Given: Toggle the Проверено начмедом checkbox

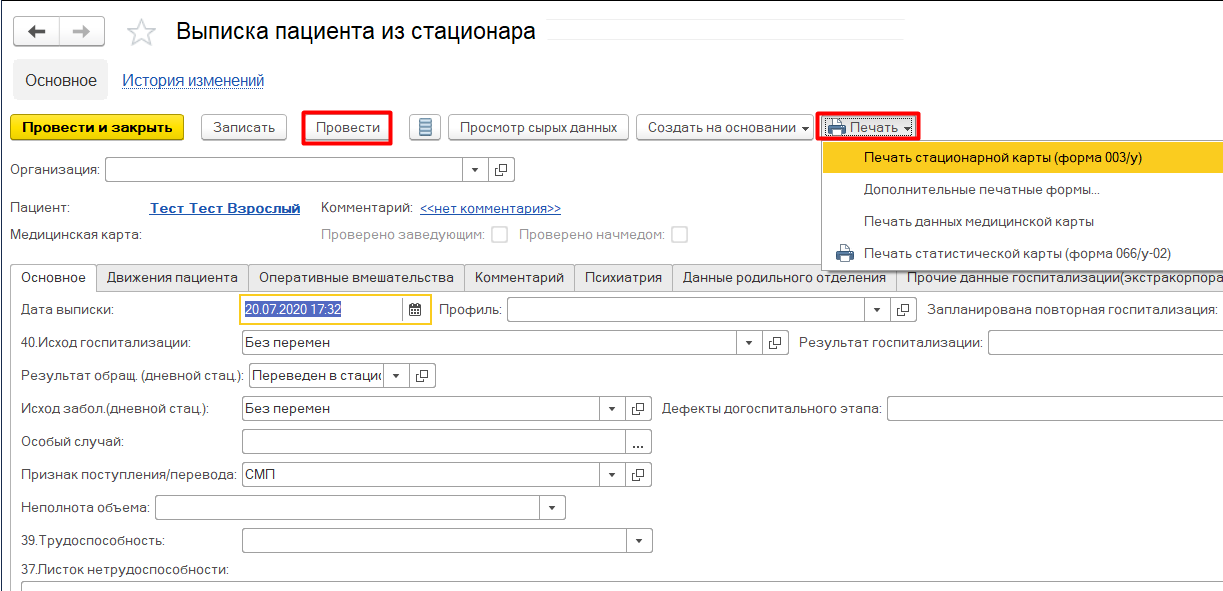Looking at the screenshot, I should [679, 235].
